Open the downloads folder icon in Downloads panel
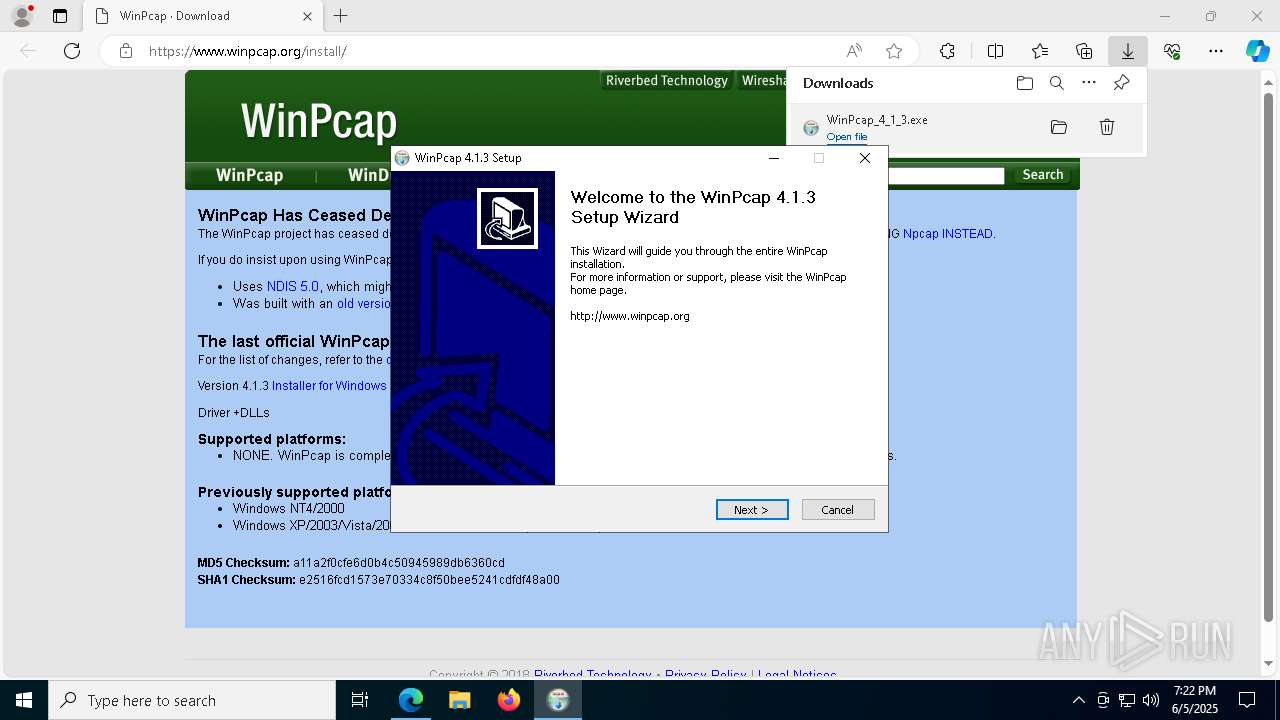Viewport: 1280px width, 720px height. 1024,83
